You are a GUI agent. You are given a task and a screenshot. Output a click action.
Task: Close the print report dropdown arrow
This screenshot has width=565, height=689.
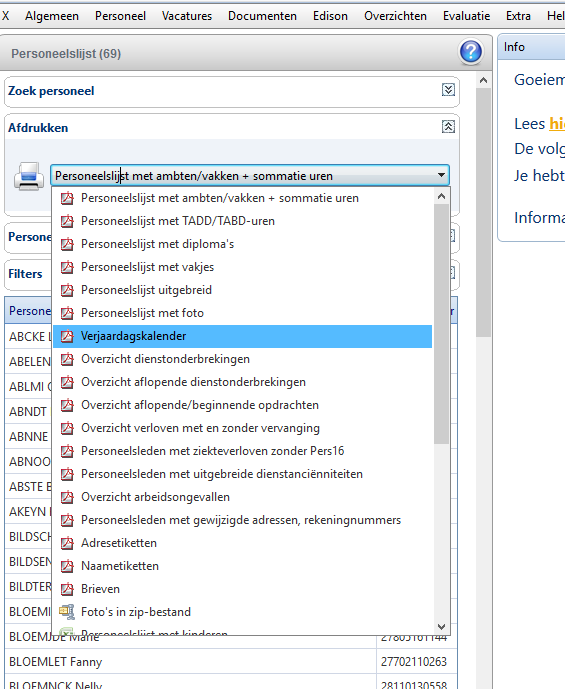coord(441,175)
